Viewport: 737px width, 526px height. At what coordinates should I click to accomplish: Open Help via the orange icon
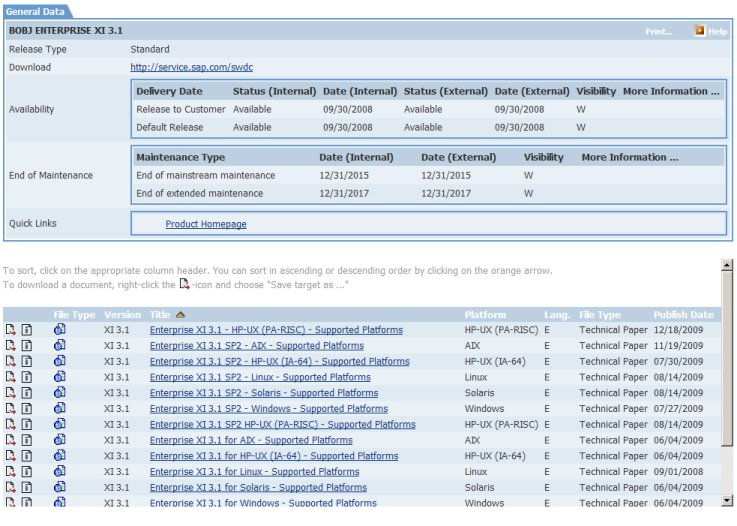700,31
